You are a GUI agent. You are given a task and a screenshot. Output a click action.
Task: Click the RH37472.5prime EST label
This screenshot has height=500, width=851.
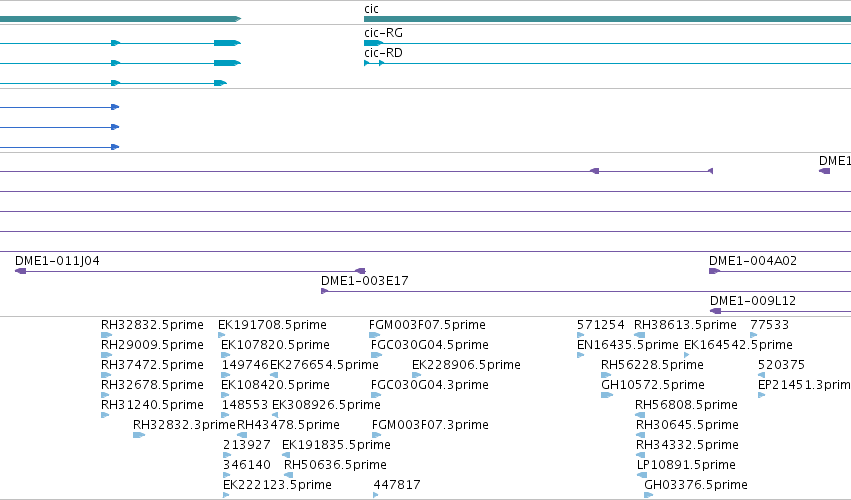click(x=152, y=365)
